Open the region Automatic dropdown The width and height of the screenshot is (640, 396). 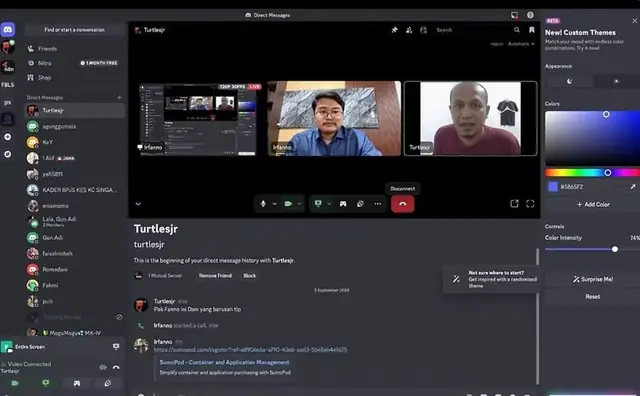click(521, 44)
